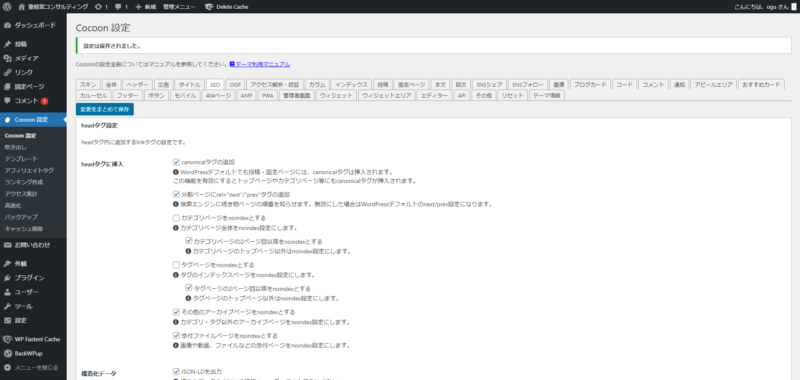Open the 設定 sidebar item
The height and width of the screenshot is (380, 800).
[x=33, y=321]
